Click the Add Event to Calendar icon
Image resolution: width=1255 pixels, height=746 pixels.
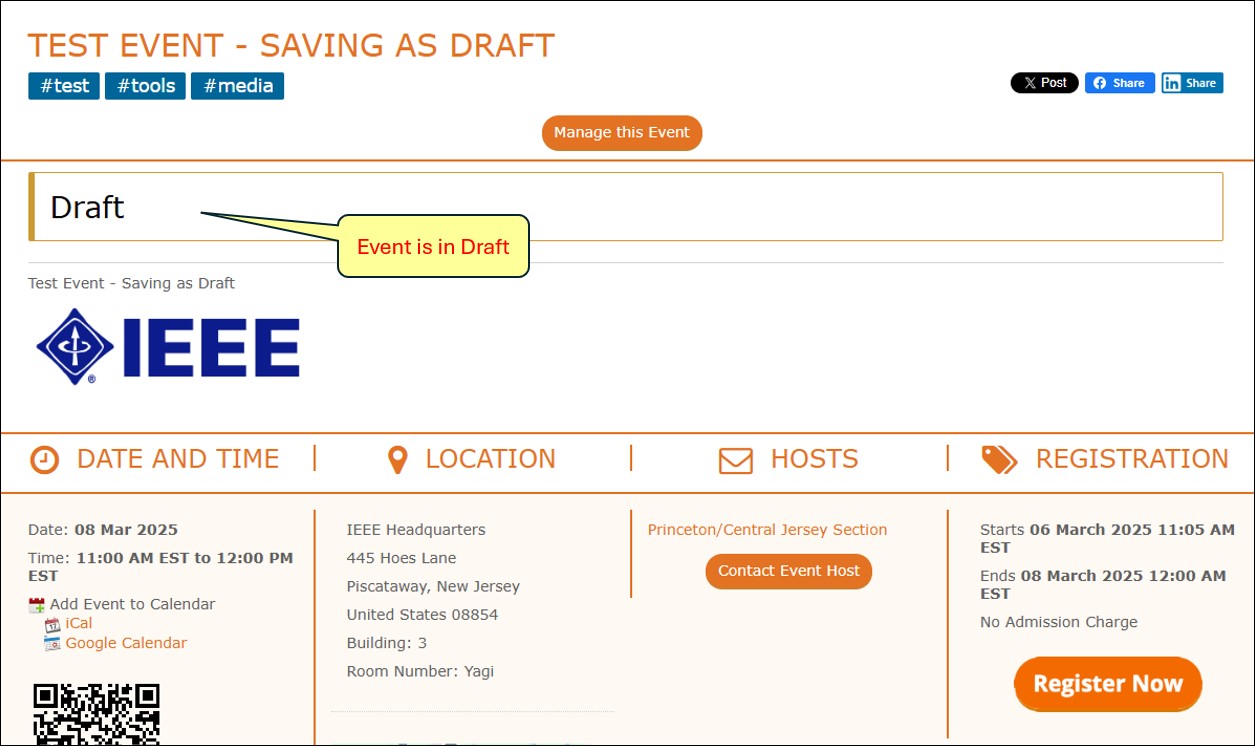tap(37, 605)
